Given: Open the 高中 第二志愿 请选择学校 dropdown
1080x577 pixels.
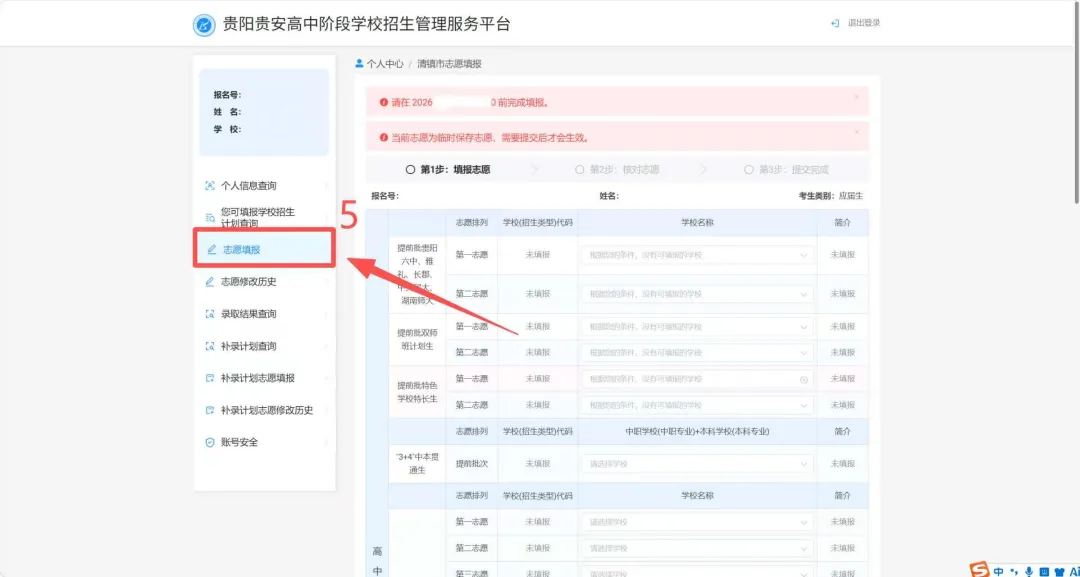Looking at the screenshot, I should (x=697, y=548).
